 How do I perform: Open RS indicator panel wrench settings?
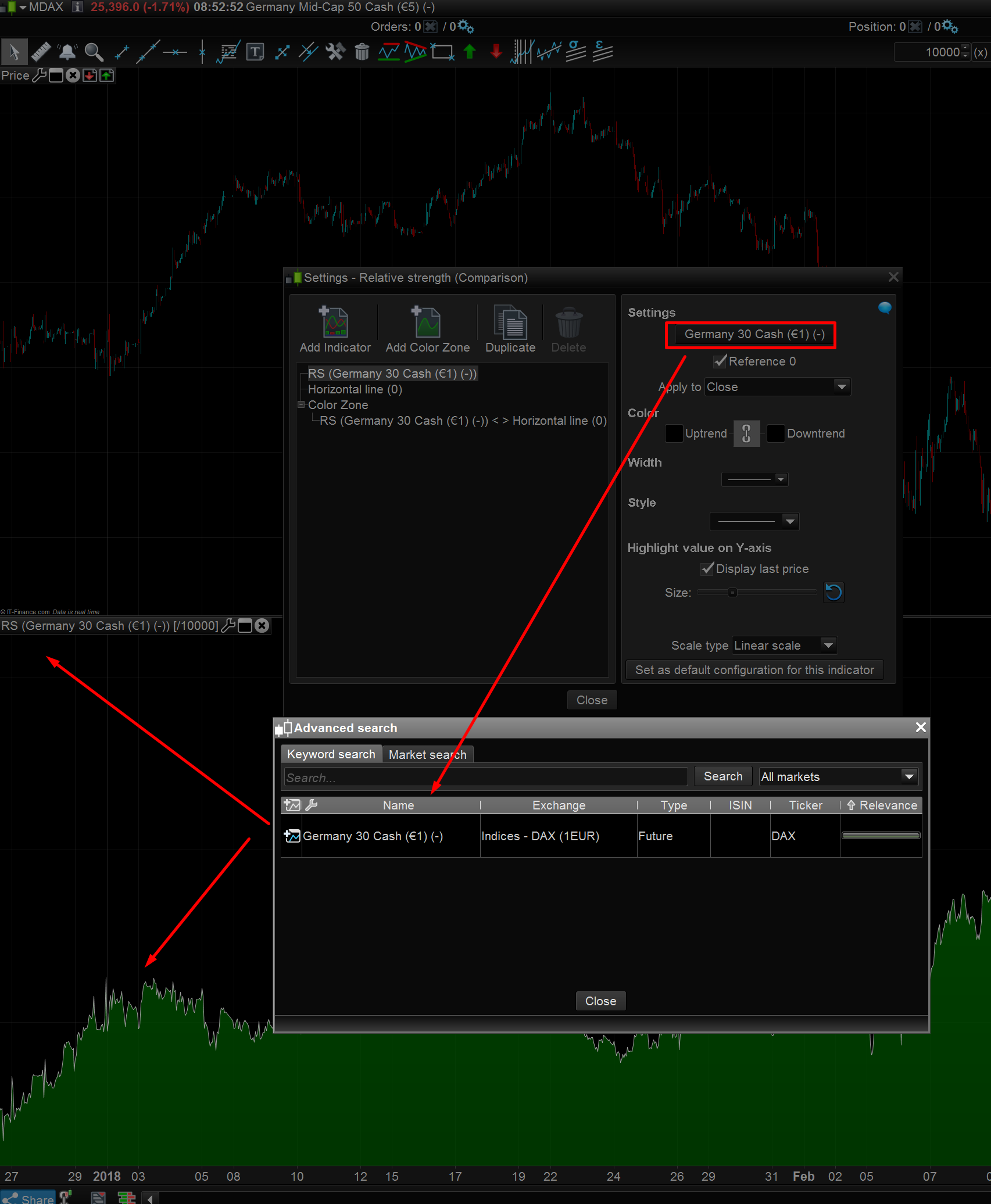point(228,626)
